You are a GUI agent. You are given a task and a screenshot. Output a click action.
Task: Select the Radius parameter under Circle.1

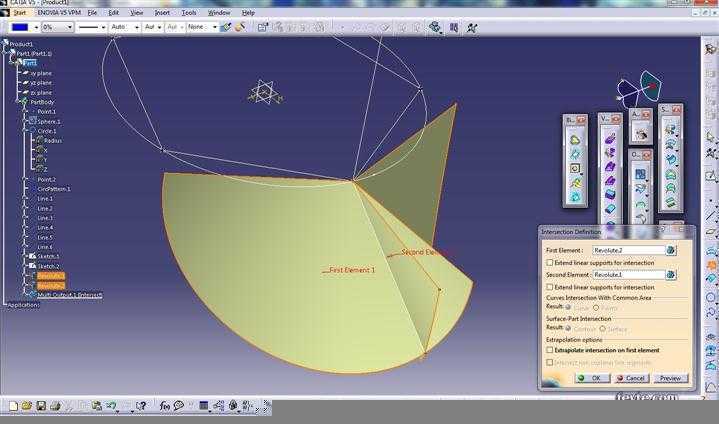[x=53, y=141]
